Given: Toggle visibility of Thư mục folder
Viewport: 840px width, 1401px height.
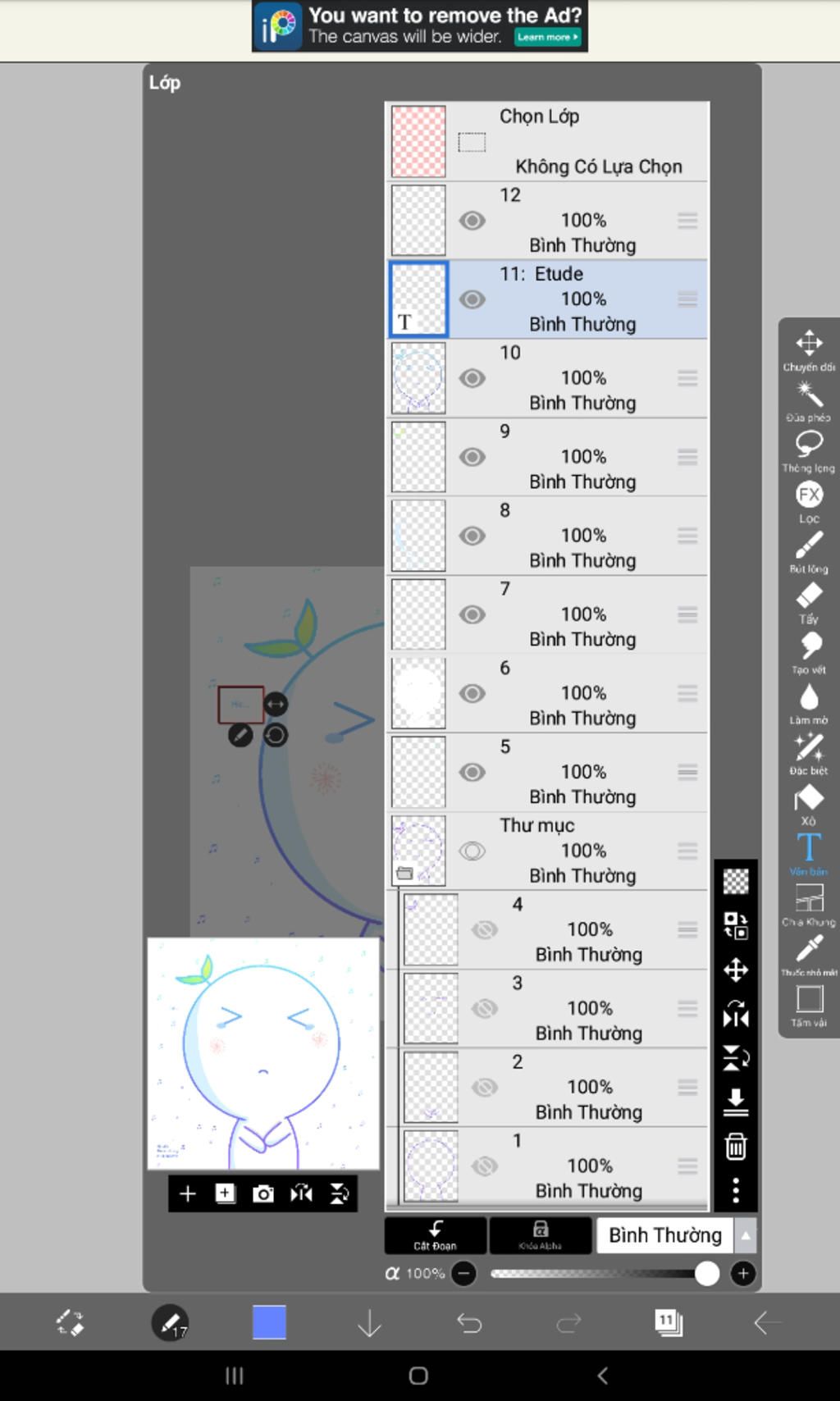Looking at the screenshot, I should (x=472, y=851).
